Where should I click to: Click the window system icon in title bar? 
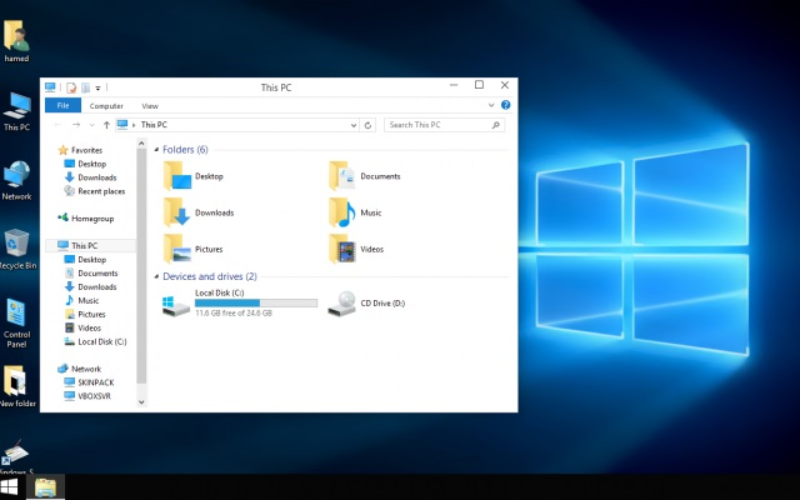[50, 88]
